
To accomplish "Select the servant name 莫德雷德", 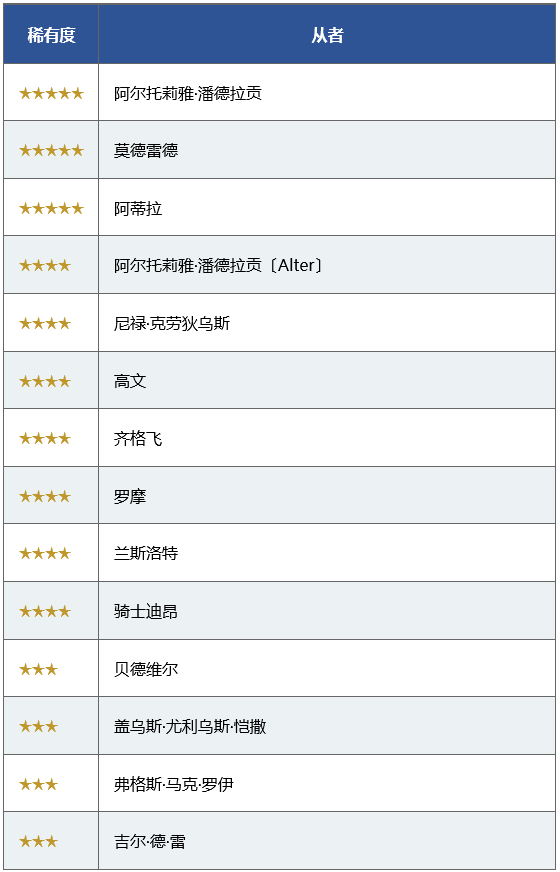I will [146, 151].
